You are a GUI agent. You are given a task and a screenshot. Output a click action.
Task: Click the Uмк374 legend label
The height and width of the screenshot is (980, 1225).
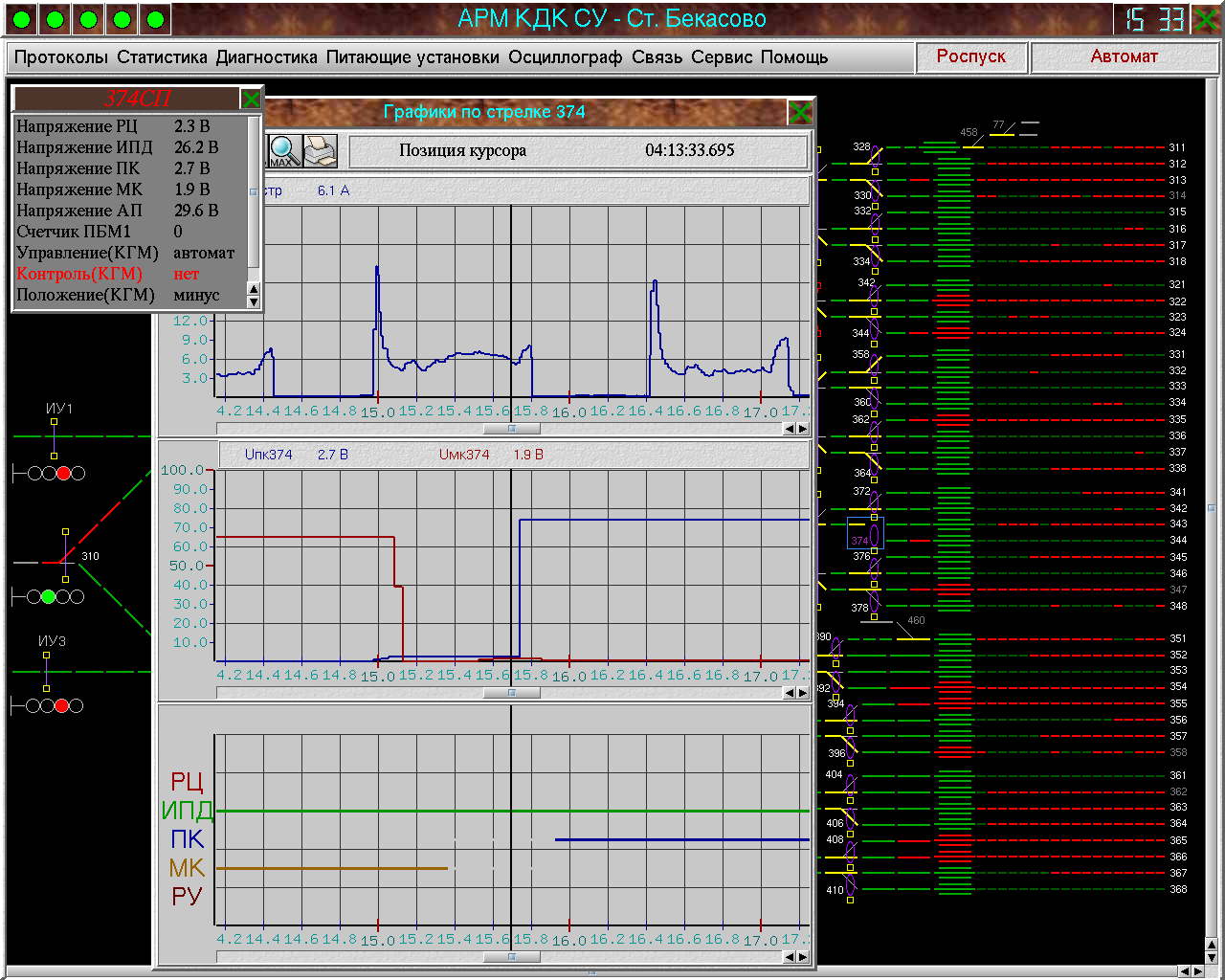click(x=464, y=456)
